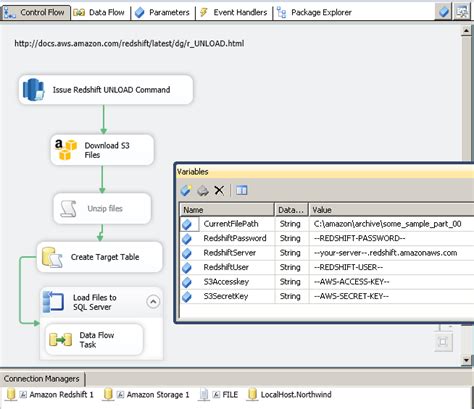Image resolution: width=474 pixels, height=409 pixels.
Task: Select the Issue Redshift UNLOAD Command task
Action: click(106, 90)
